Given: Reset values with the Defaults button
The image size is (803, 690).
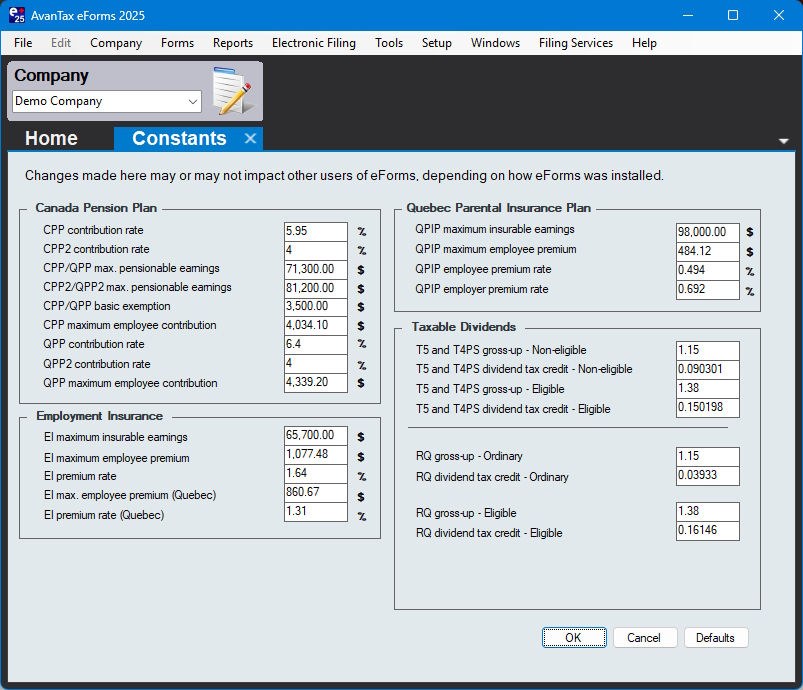Looking at the screenshot, I should [715, 638].
